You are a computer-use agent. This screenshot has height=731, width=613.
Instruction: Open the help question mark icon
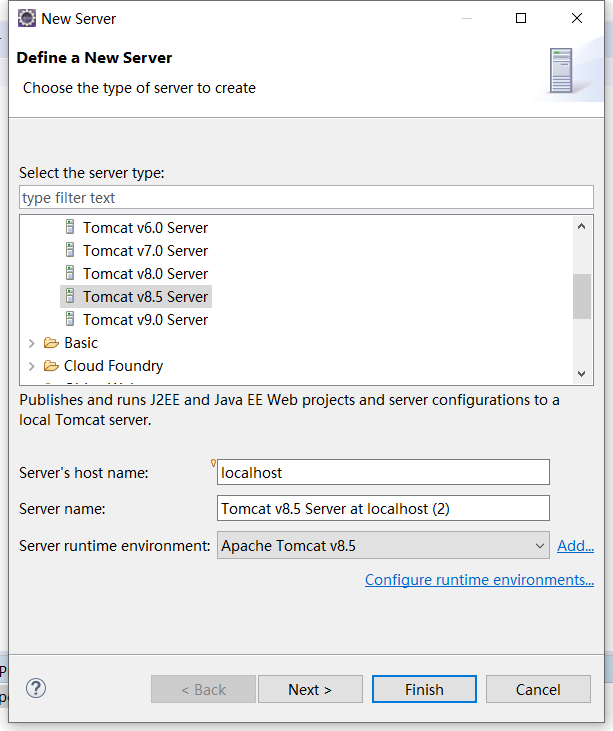coord(36,689)
